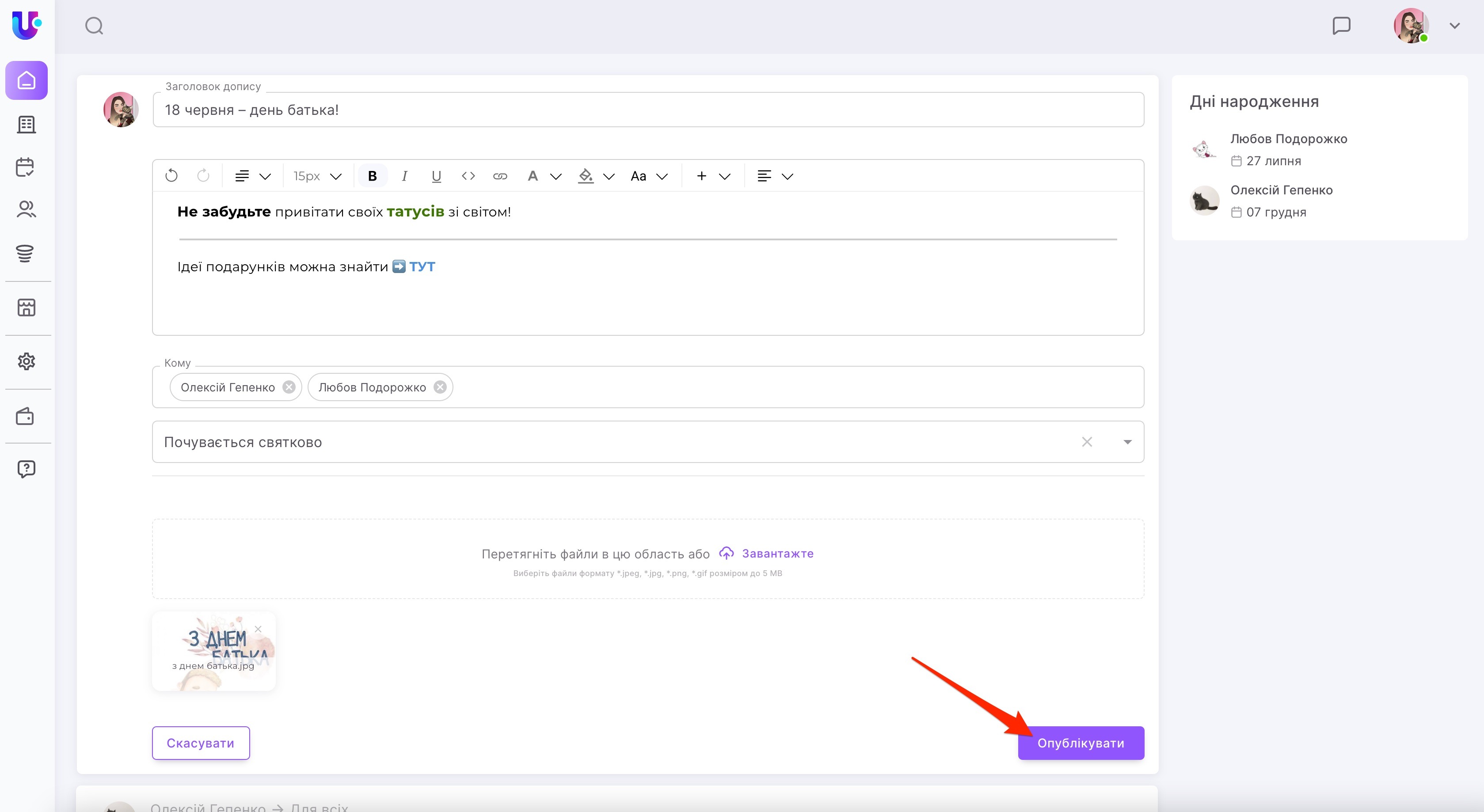Expand the feeling selector dropdown arrow
This screenshot has height=812, width=1484.
(x=1127, y=442)
